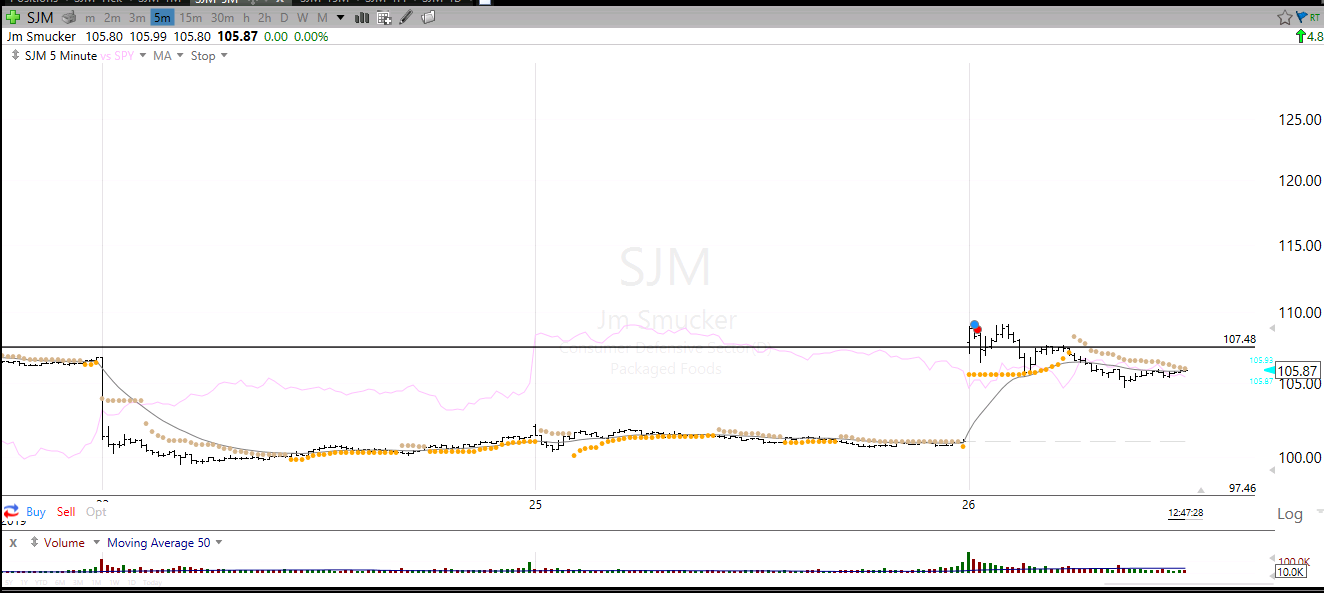Click the Jm Smucker company name
This screenshot has height=593, width=1324.
tap(41, 37)
